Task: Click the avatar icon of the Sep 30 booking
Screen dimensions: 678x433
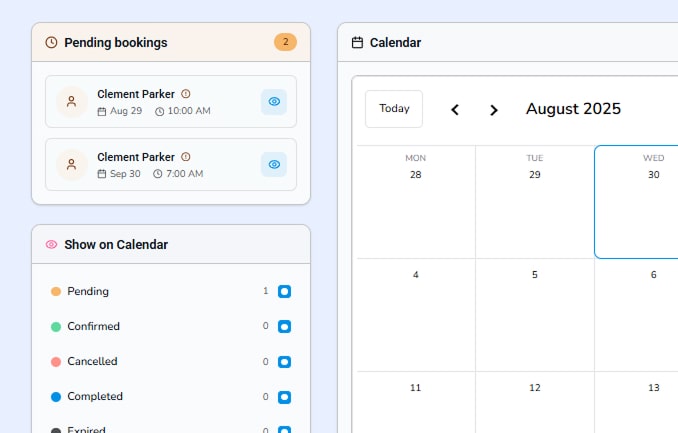Action: click(71, 164)
